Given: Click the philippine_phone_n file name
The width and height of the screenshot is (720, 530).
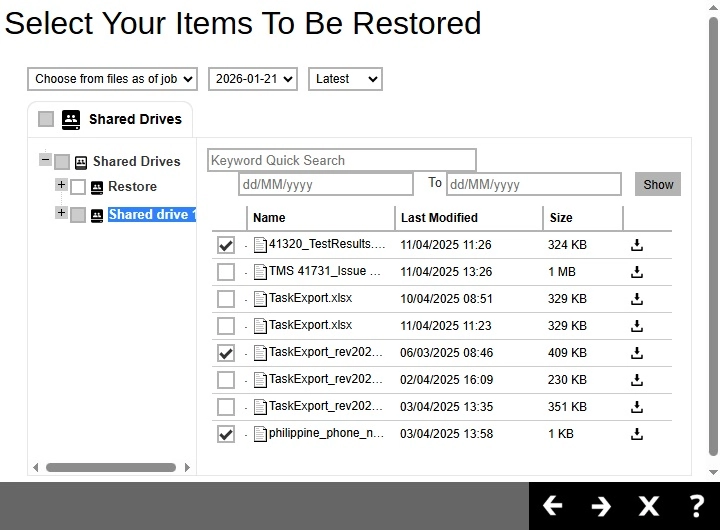Looking at the screenshot, I should (x=326, y=433).
